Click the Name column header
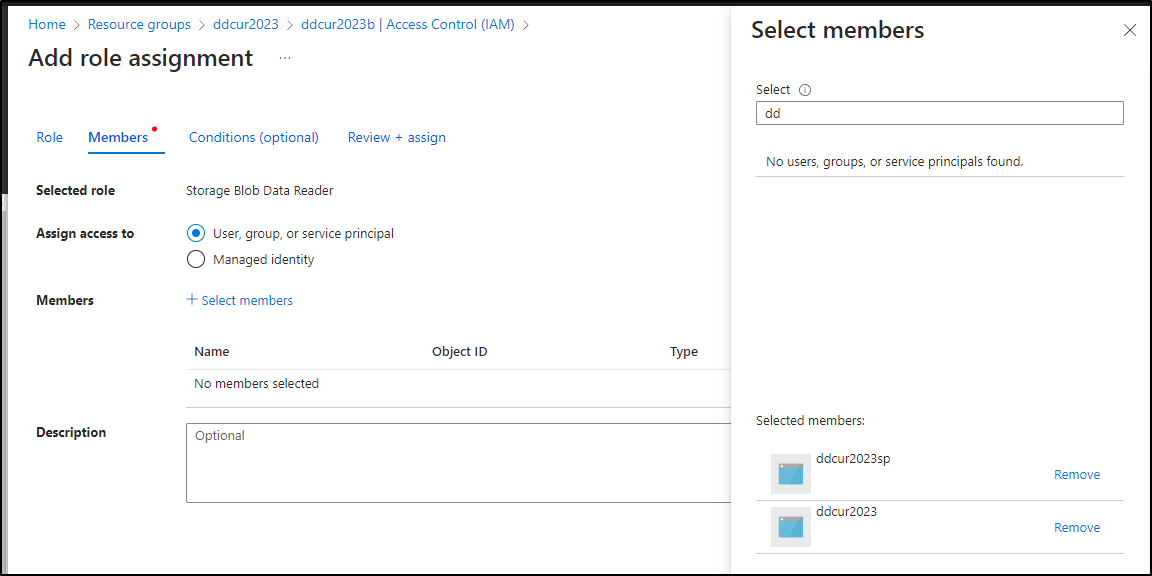Screen dimensions: 1152x576 point(212,352)
